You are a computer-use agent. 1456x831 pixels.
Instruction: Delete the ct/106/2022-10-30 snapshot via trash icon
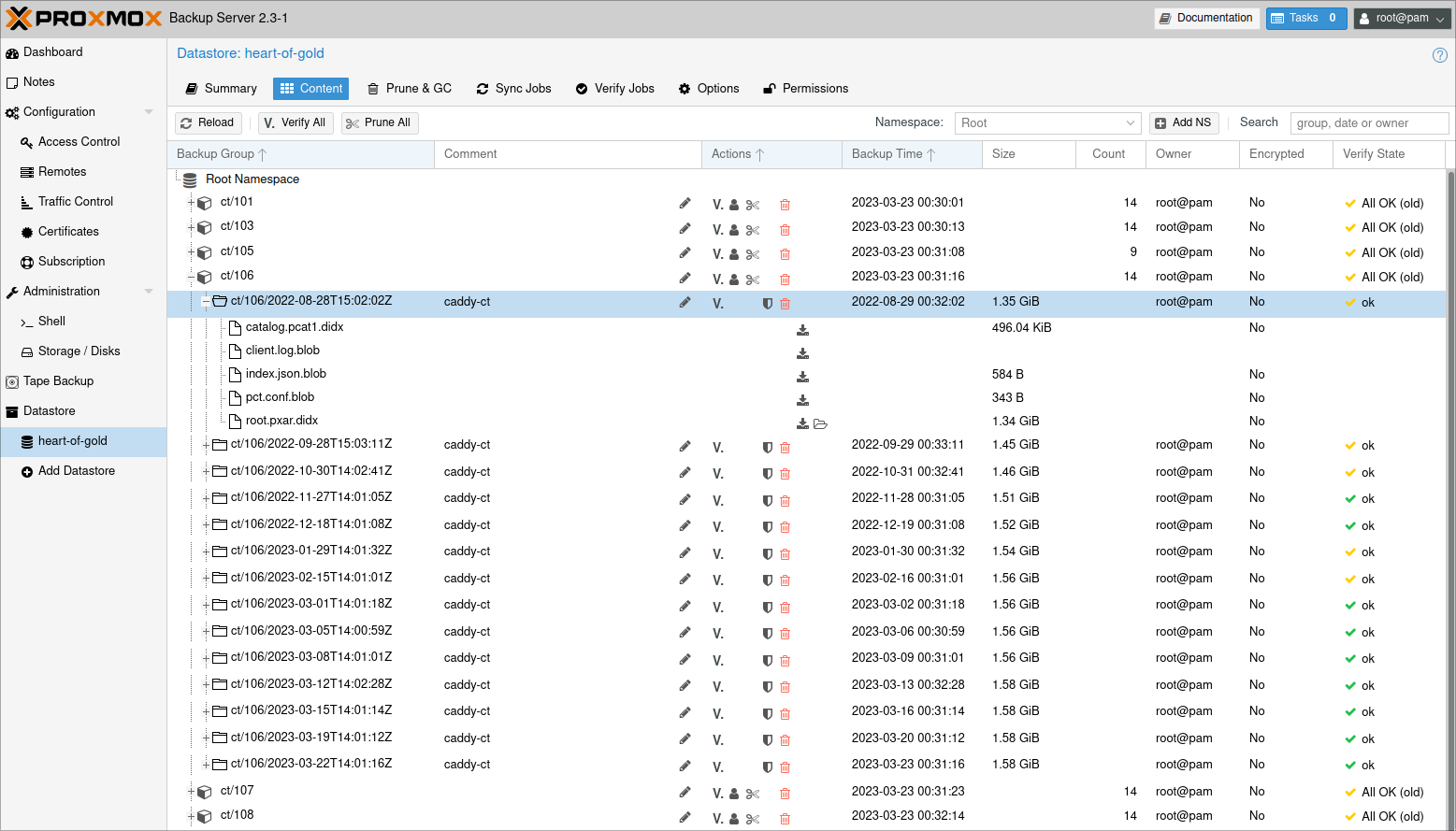pyautogui.click(x=785, y=473)
